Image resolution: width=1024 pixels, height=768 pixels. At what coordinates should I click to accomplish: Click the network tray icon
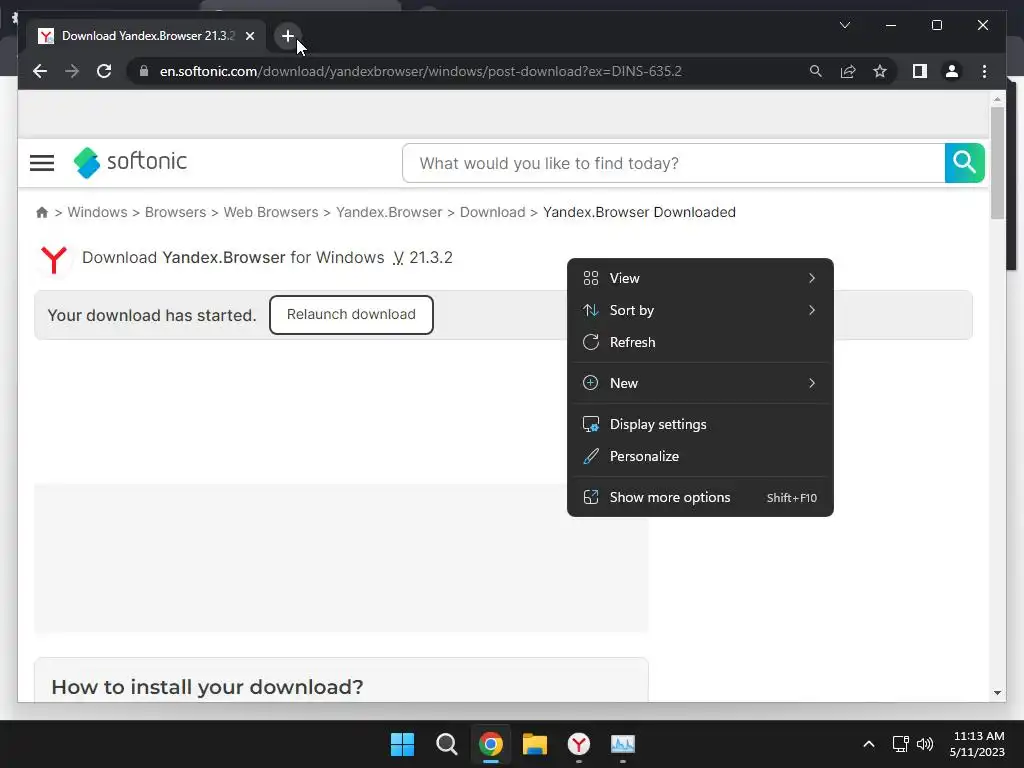coord(901,744)
